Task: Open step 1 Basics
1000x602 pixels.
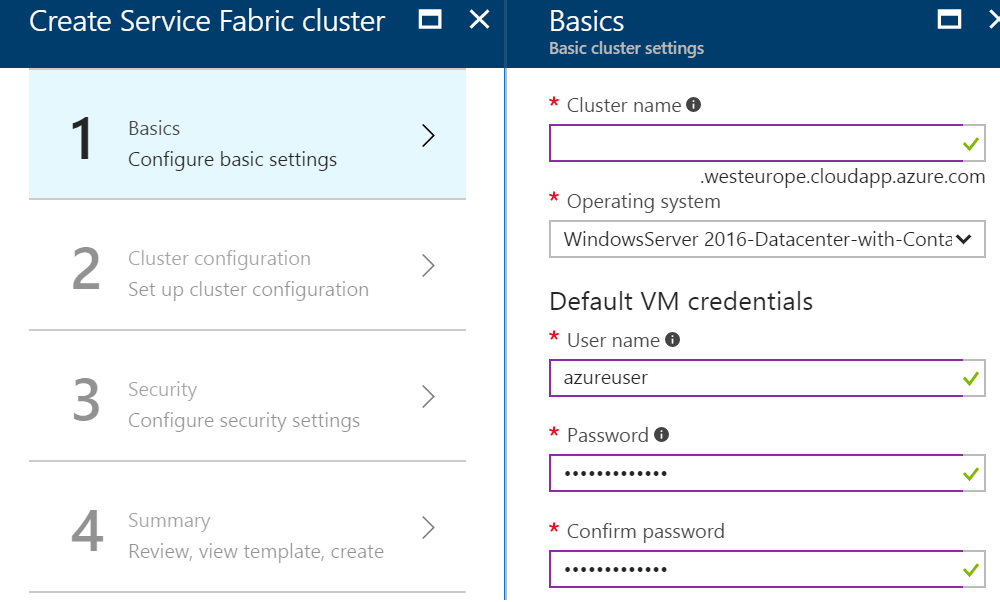Action: pos(247,135)
